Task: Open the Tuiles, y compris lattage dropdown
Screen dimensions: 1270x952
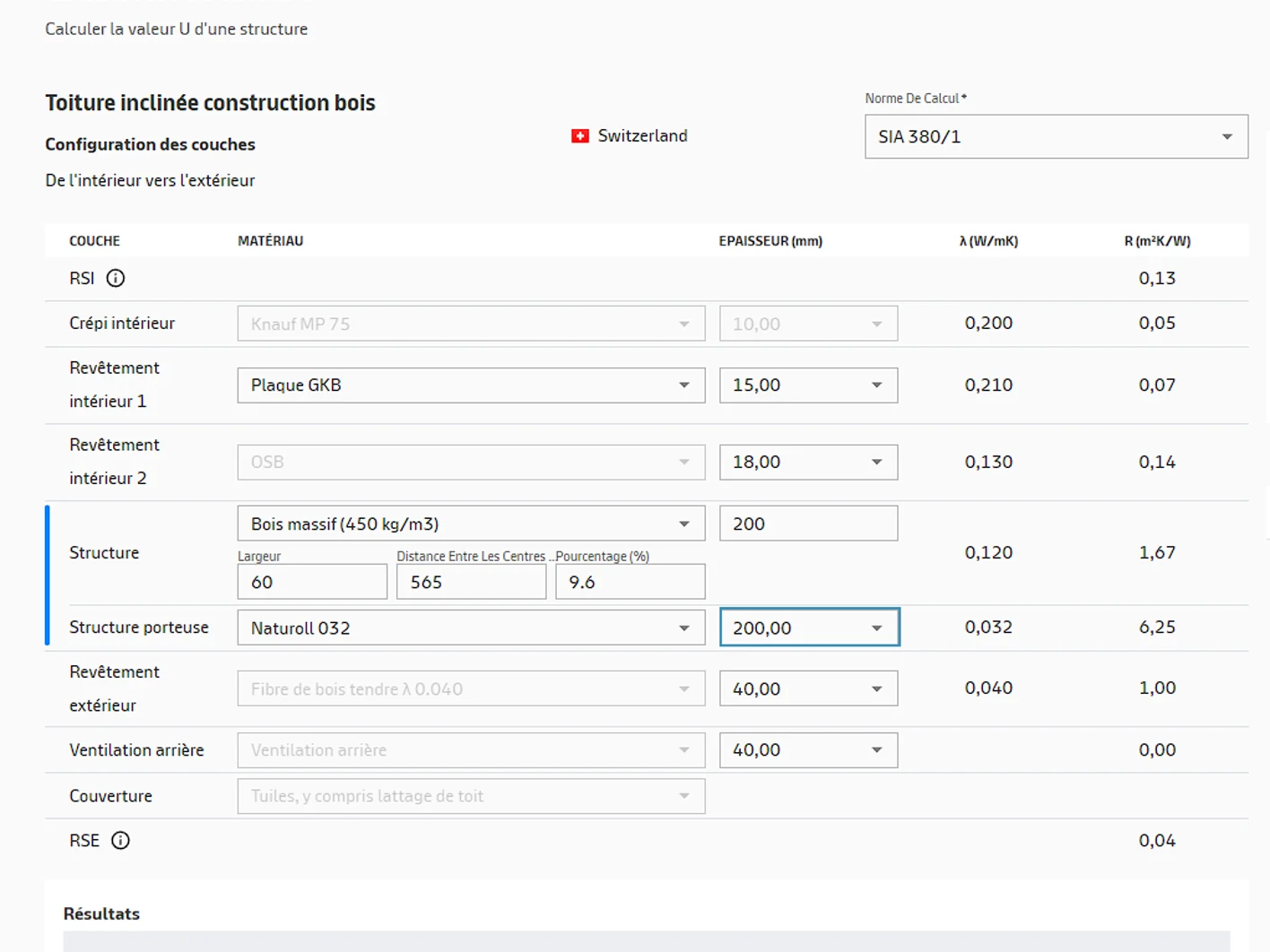Action: [471, 796]
